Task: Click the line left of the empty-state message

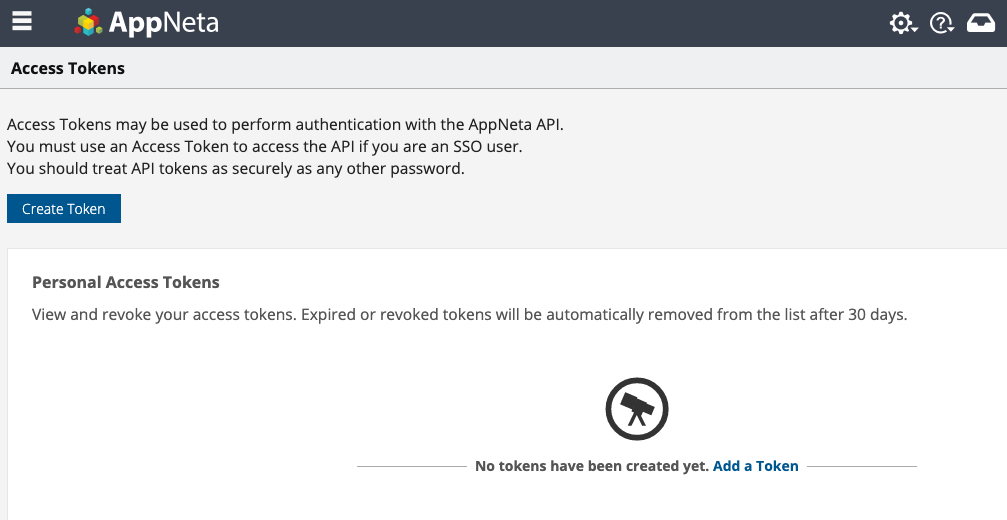Action: coord(410,467)
